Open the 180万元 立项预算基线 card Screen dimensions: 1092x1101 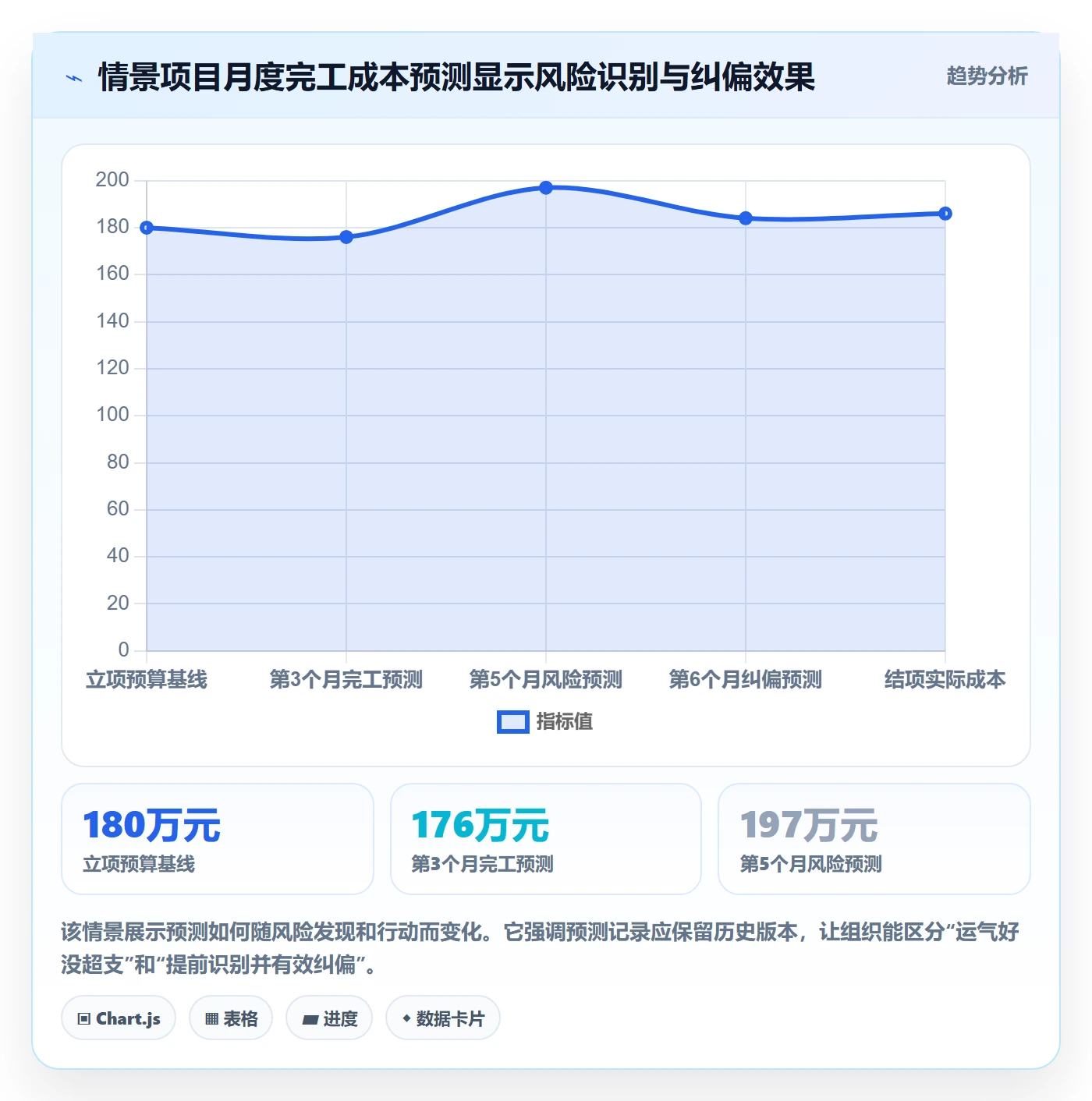click(218, 839)
